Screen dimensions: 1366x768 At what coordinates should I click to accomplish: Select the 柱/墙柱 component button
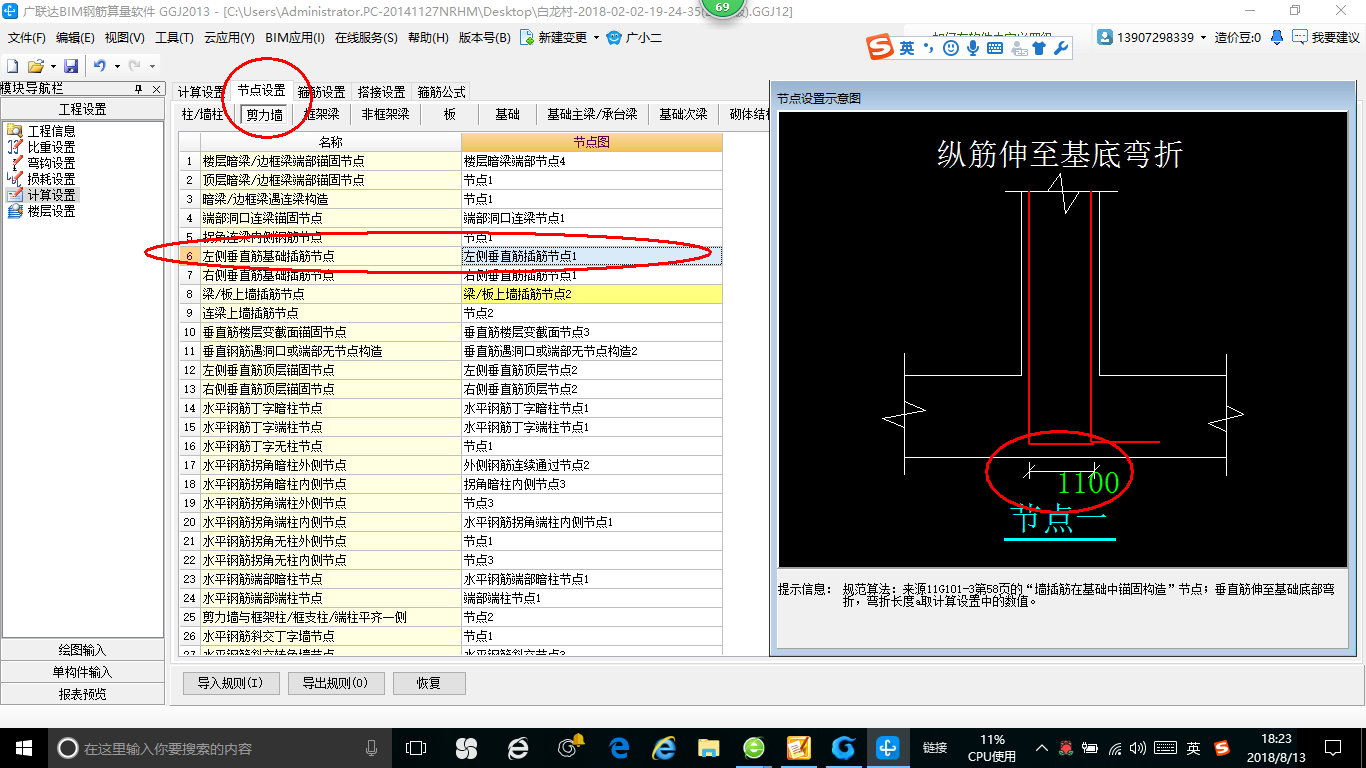click(x=203, y=115)
